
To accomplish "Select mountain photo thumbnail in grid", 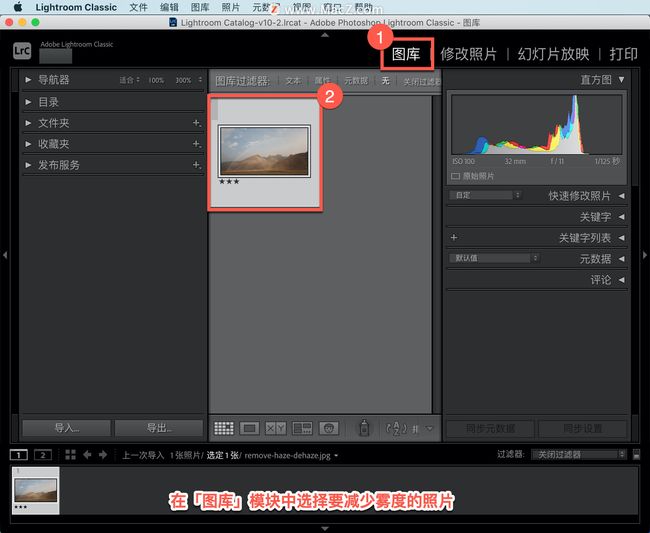I will 264,151.
